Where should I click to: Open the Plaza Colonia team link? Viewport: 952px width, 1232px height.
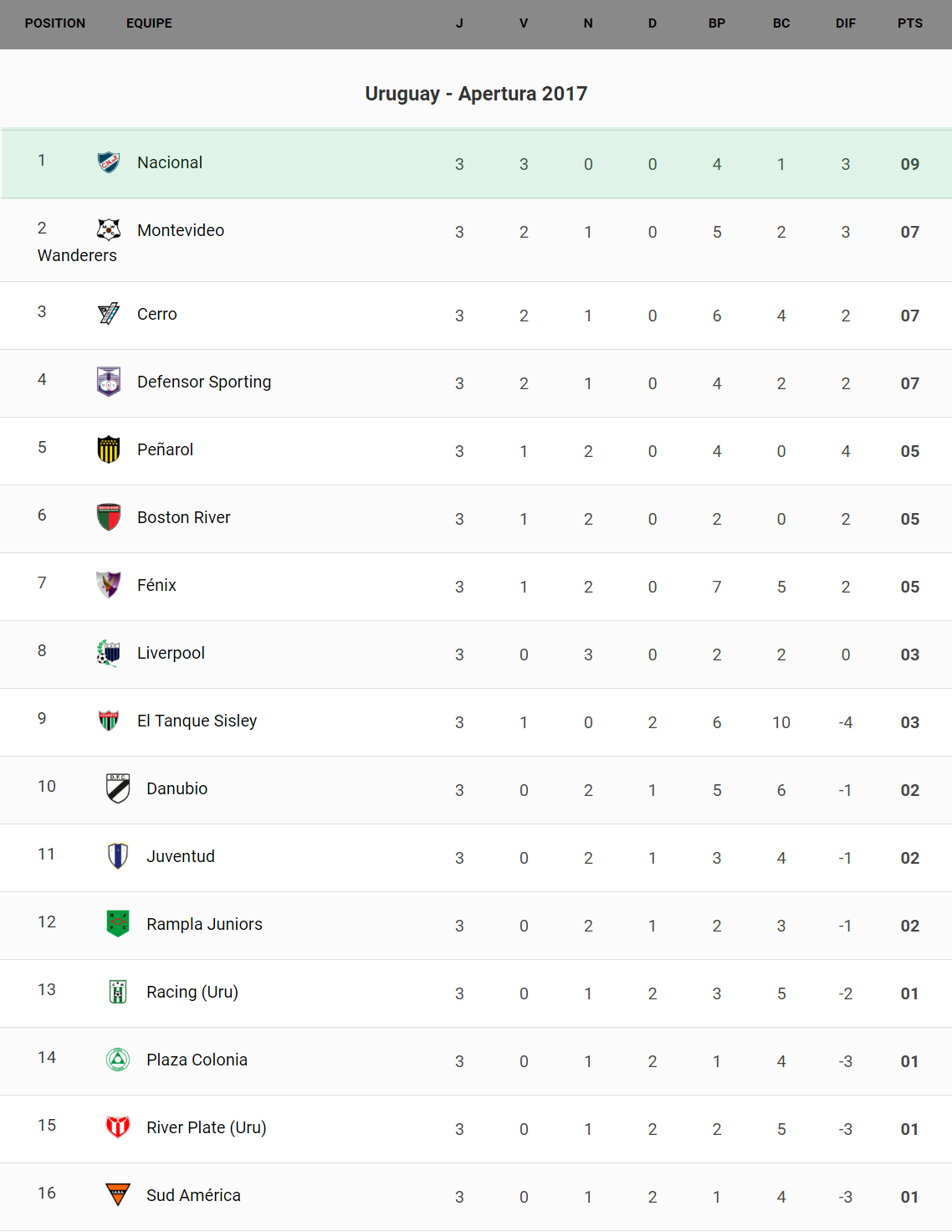point(197,1060)
